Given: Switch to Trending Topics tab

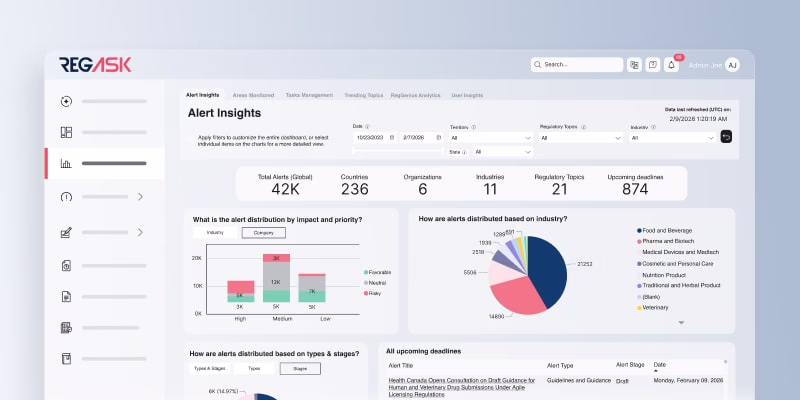Looking at the screenshot, I should click(363, 95).
